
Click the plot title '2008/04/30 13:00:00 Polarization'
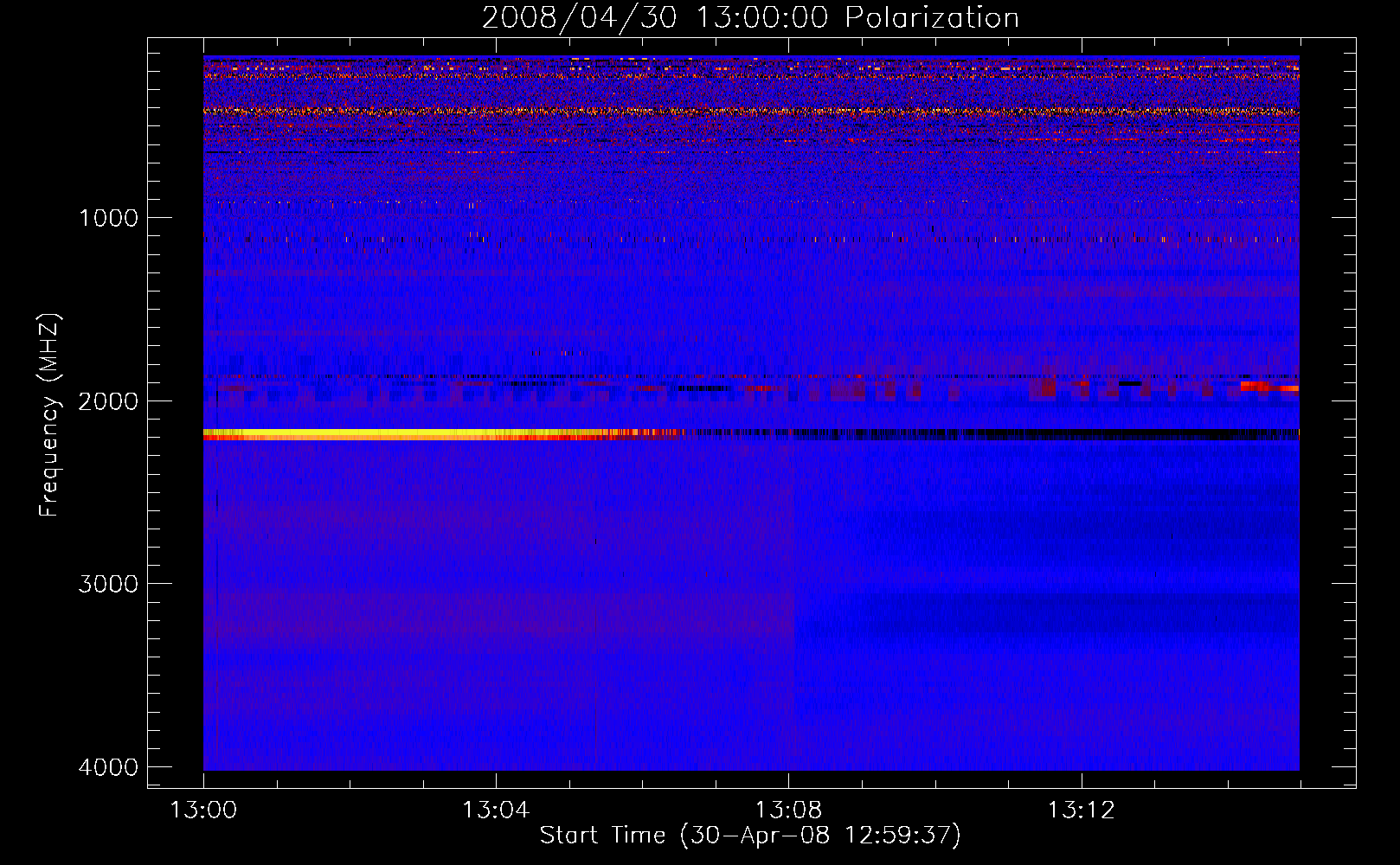coord(750,17)
